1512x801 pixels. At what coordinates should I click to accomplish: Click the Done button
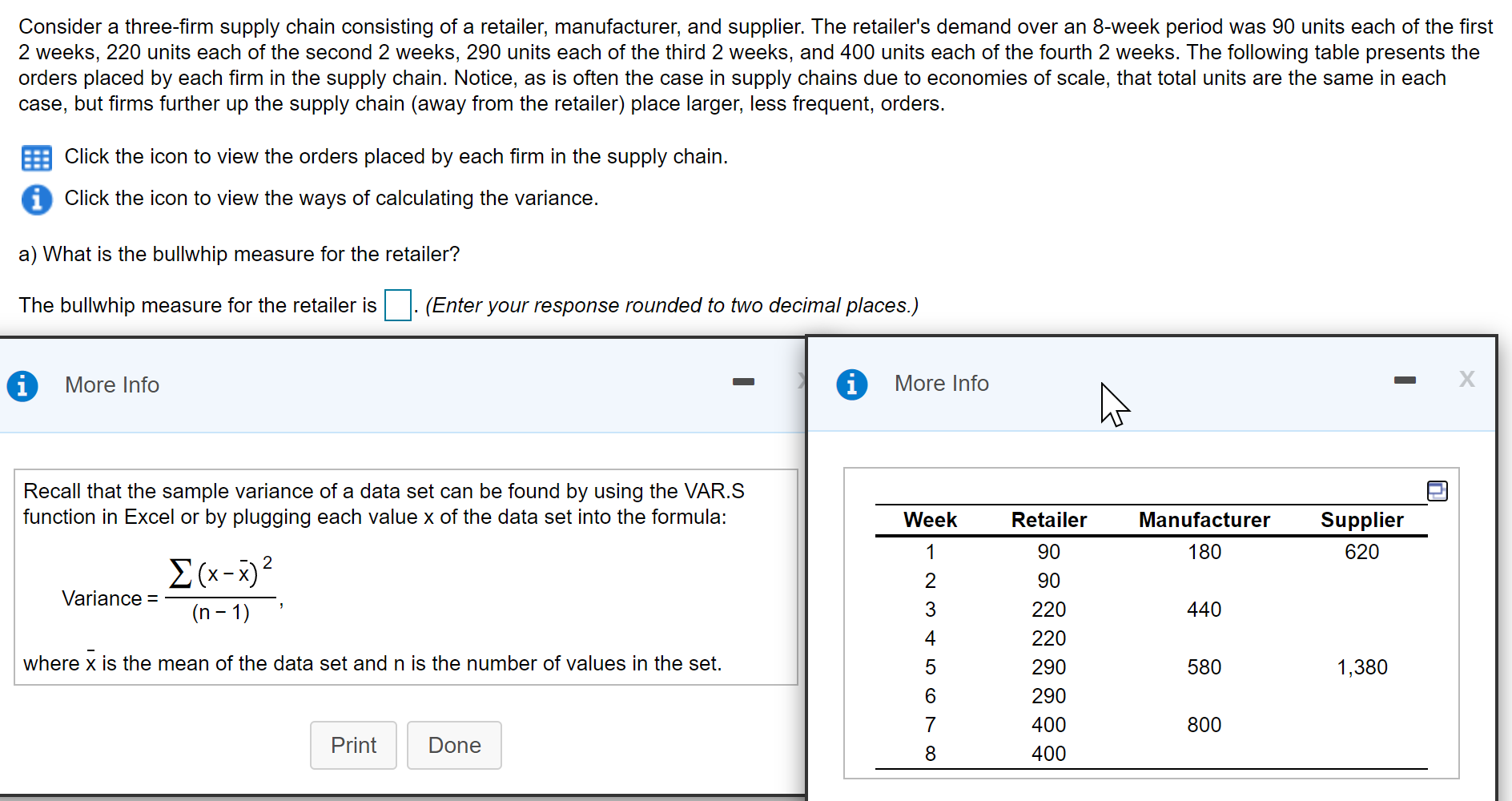[x=454, y=745]
